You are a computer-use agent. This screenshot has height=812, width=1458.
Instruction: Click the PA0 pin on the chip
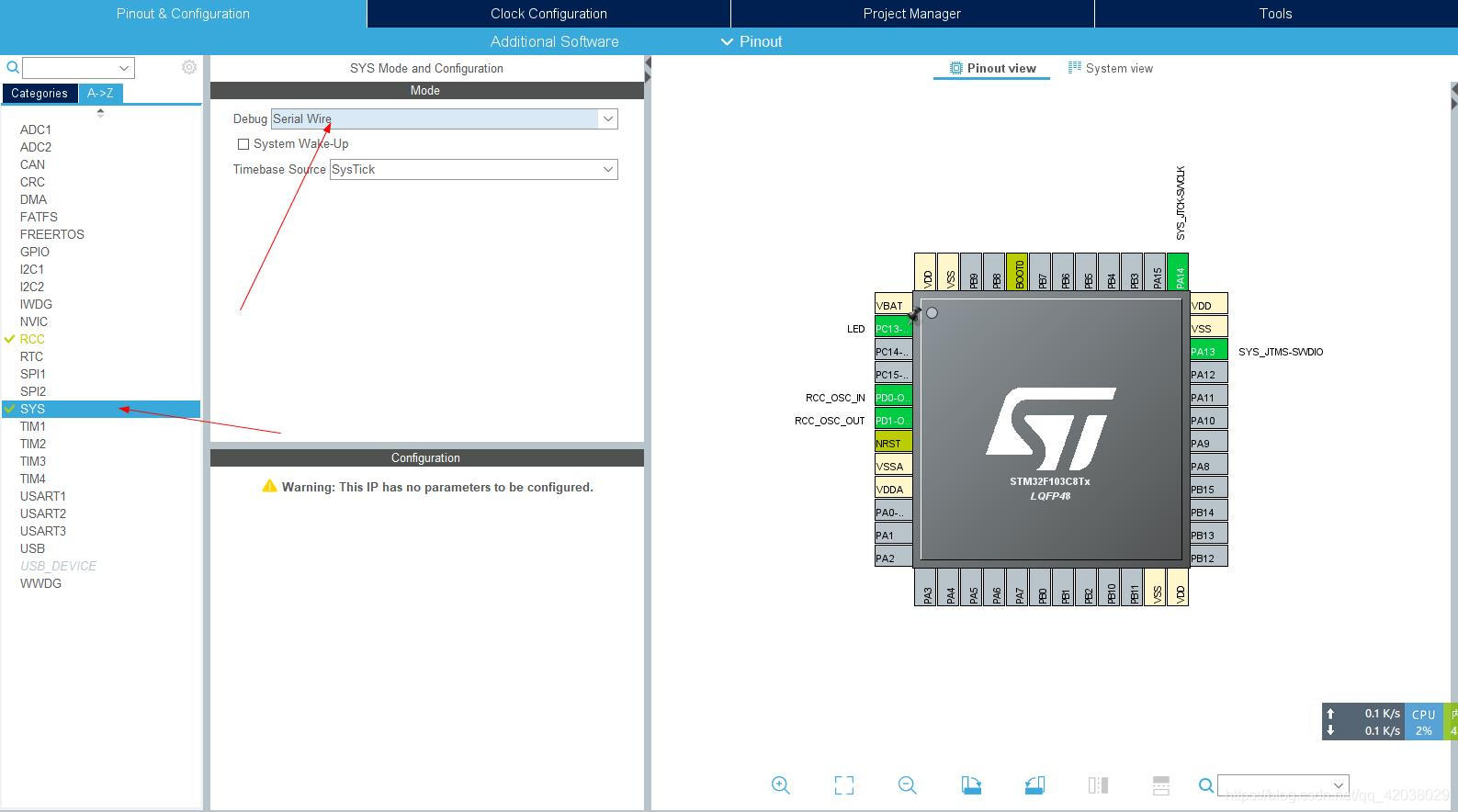point(893,512)
